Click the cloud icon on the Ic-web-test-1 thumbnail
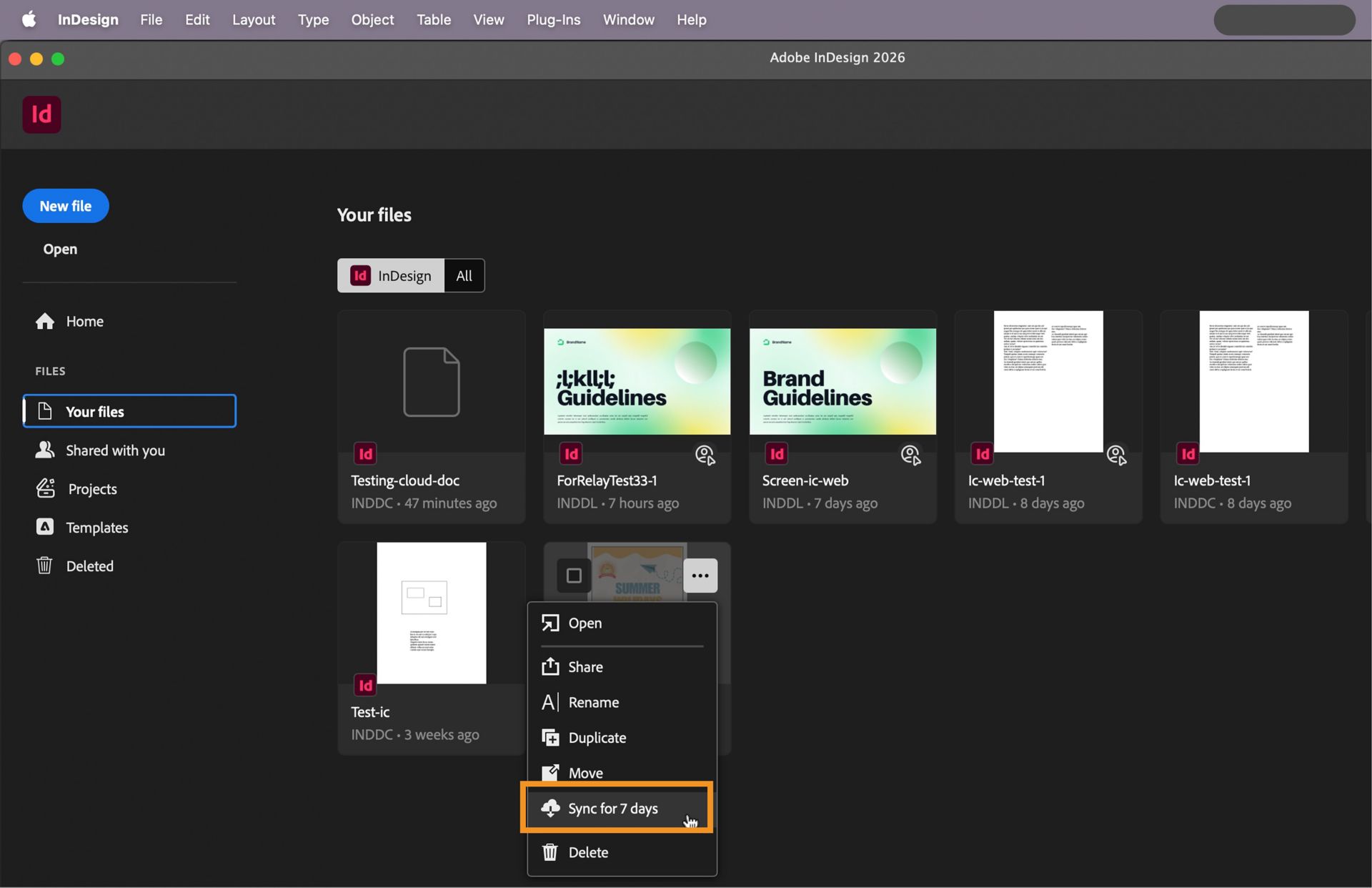Image resolution: width=1372 pixels, height=888 pixels. click(1115, 455)
